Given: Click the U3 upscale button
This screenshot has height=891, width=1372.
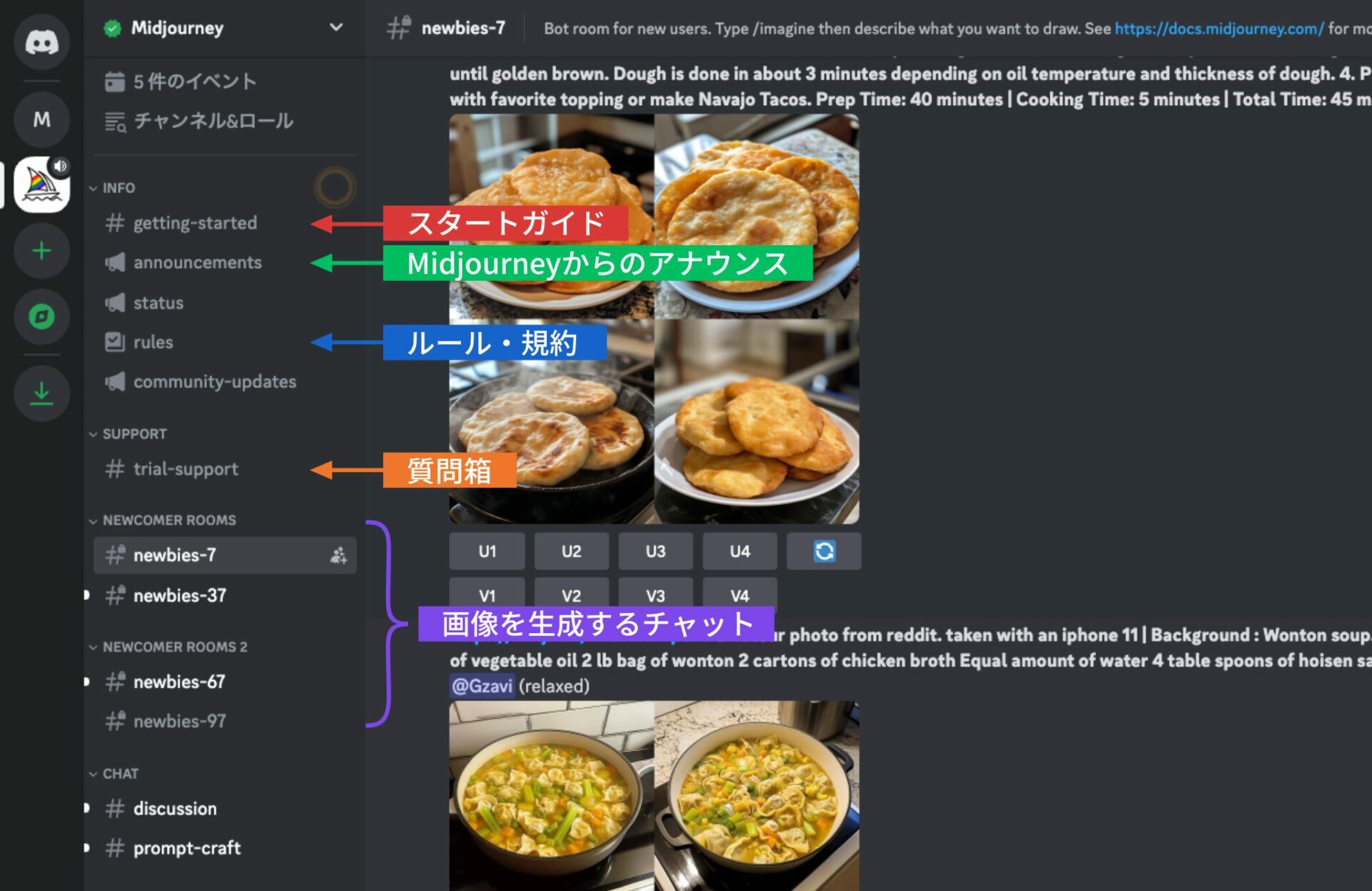Looking at the screenshot, I should [657, 551].
